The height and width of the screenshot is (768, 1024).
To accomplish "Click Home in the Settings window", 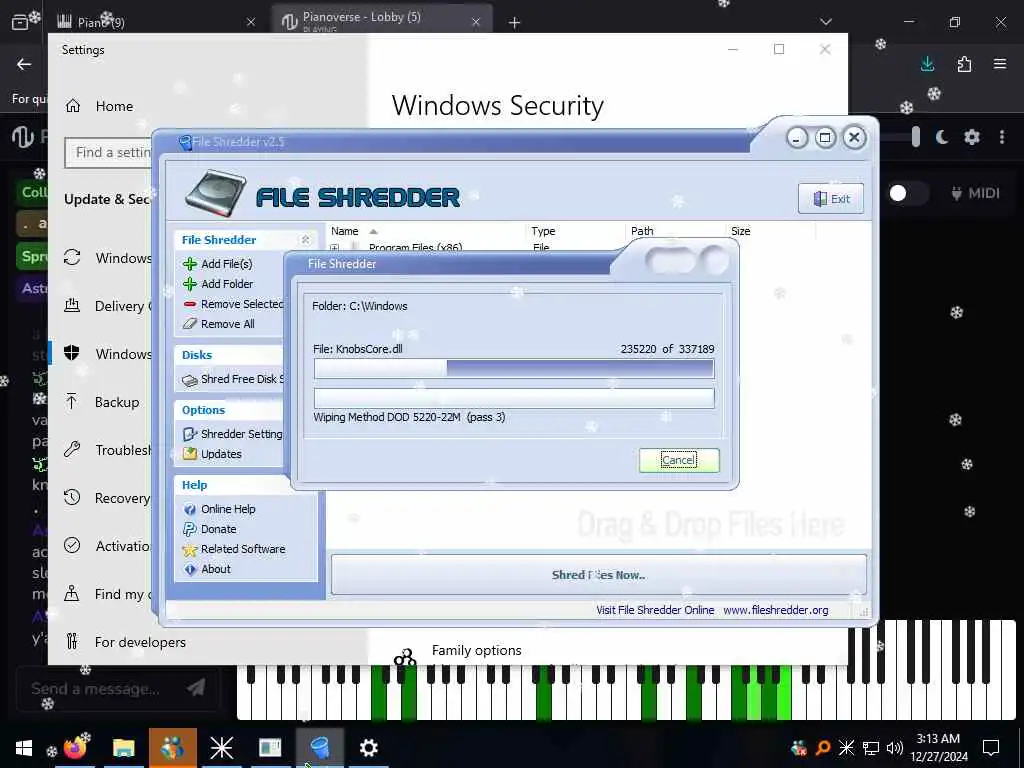I will pyautogui.click(x=99, y=106).
